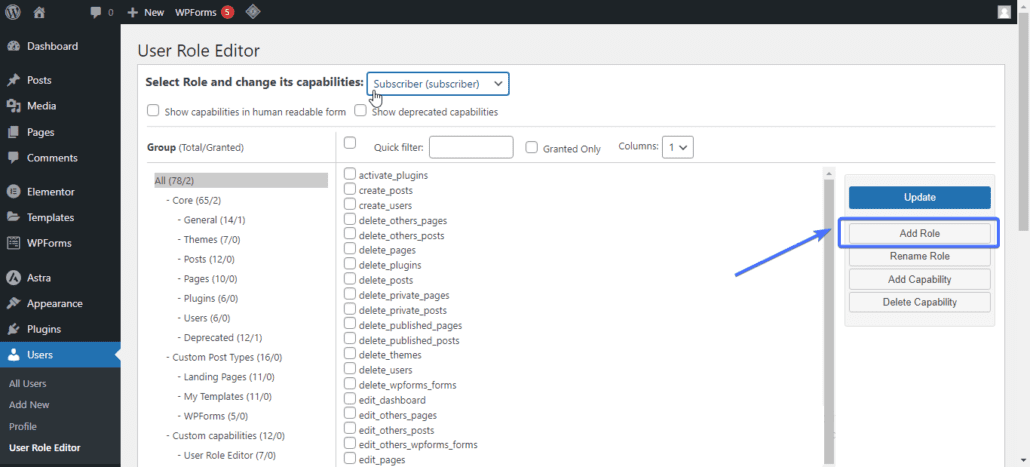The height and width of the screenshot is (467, 1030).
Task: Check activate_plugins capability
Action: point(350,174)
